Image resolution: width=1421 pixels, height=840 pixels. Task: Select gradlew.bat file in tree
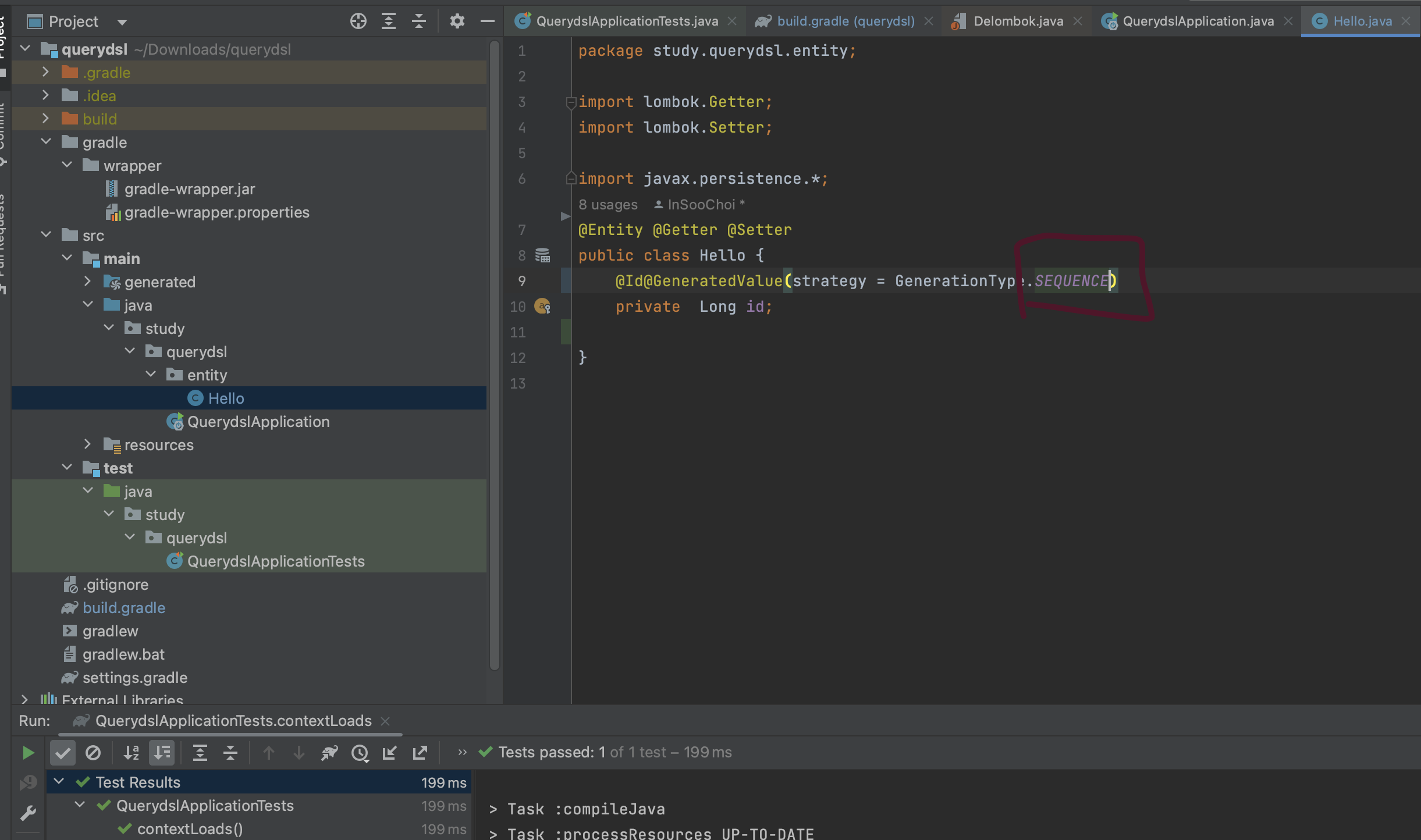123,654
